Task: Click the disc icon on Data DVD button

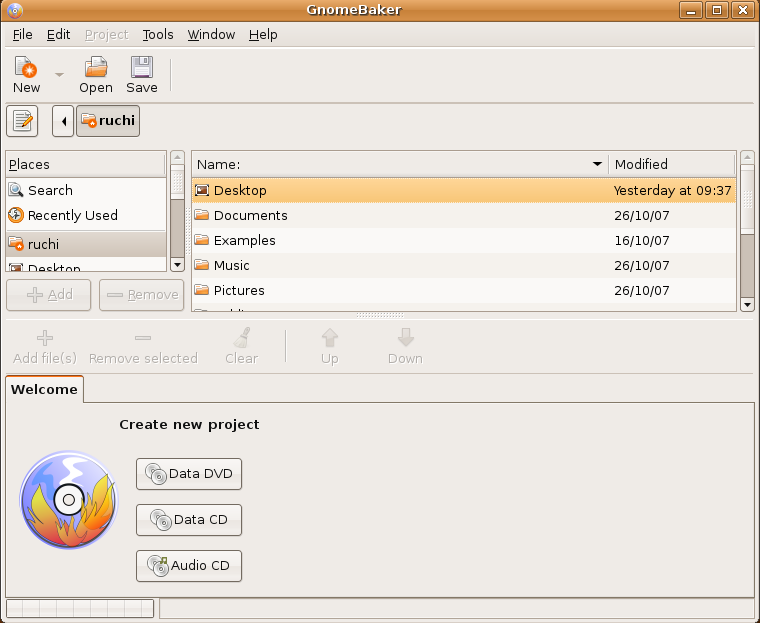Action: 156,474
